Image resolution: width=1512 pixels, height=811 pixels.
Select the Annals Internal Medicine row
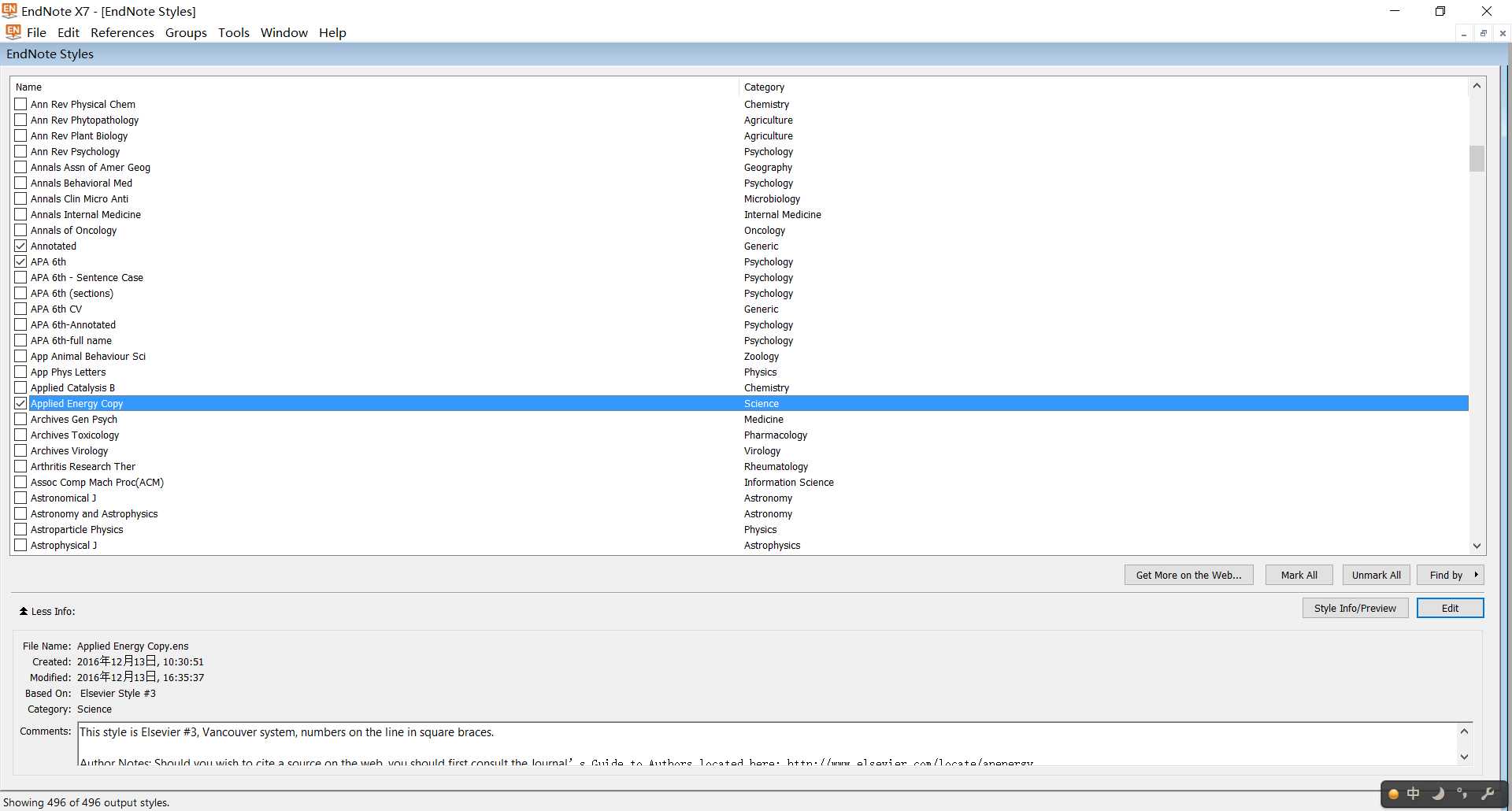(x=740, y=214)
